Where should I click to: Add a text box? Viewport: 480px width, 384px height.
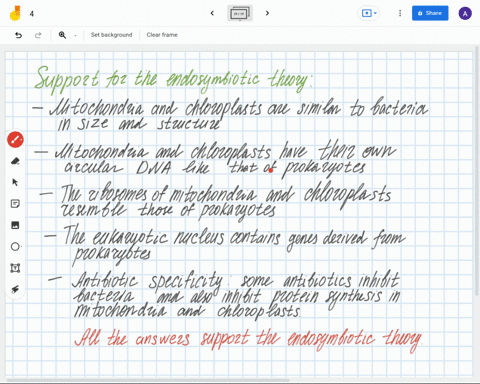[x=15, y=268]
